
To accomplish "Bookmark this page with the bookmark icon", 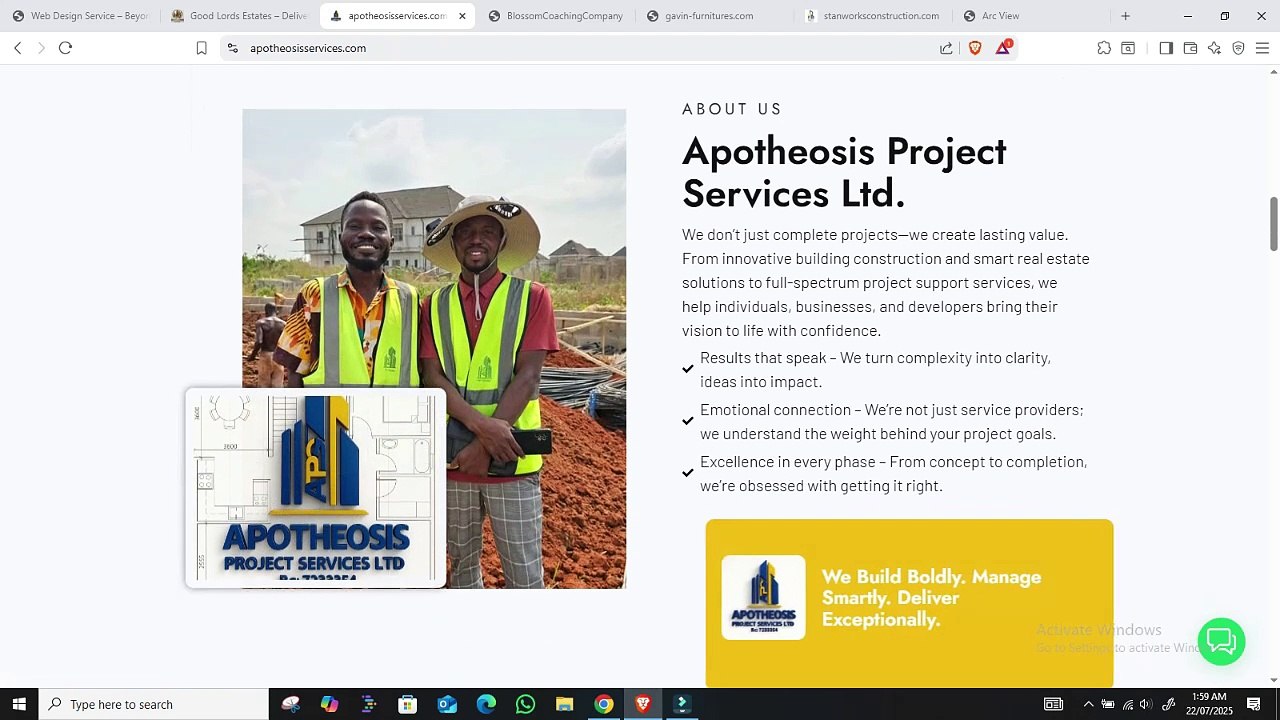I will (201, 48).
